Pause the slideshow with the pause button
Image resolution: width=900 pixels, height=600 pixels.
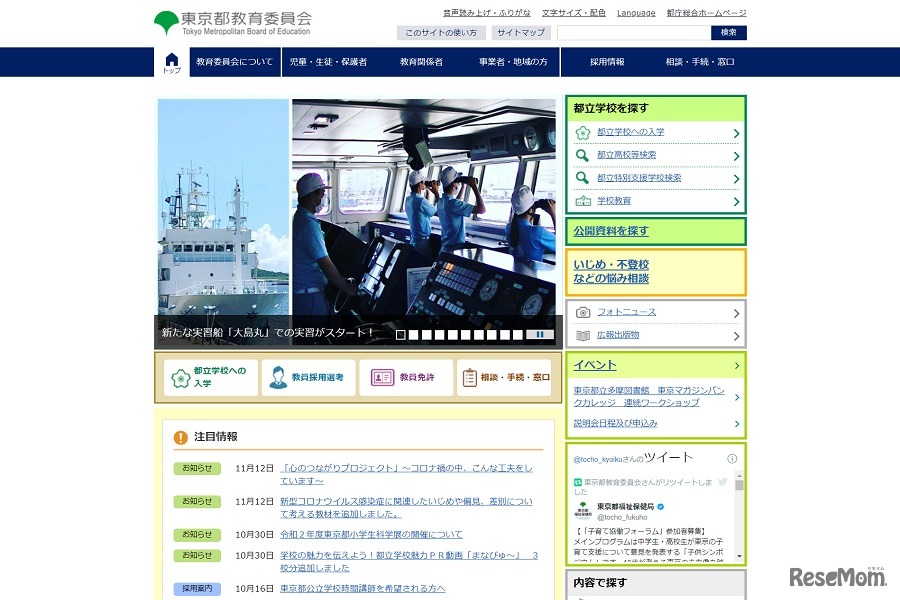[x=538, y=333]
